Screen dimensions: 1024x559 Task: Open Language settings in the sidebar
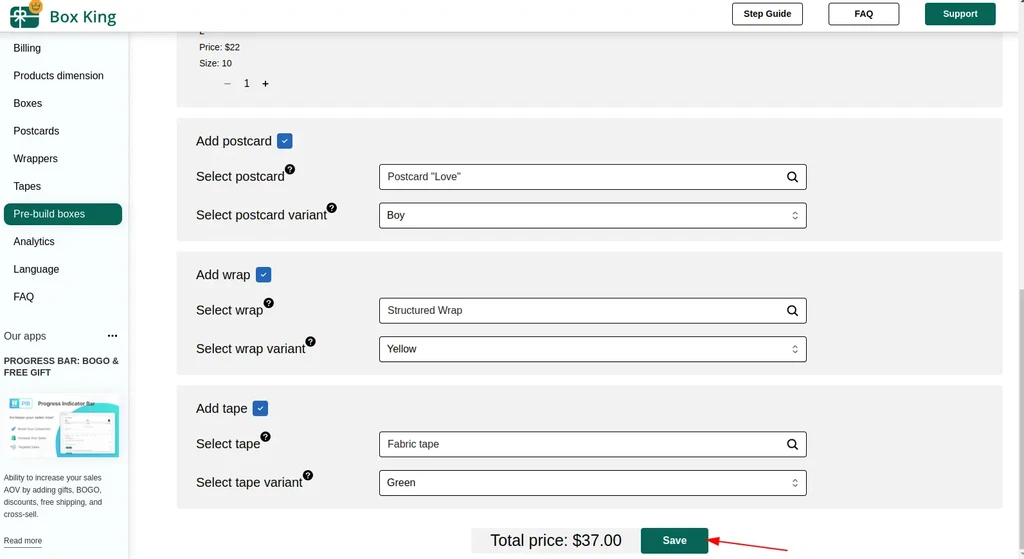[x=36, y=269]
